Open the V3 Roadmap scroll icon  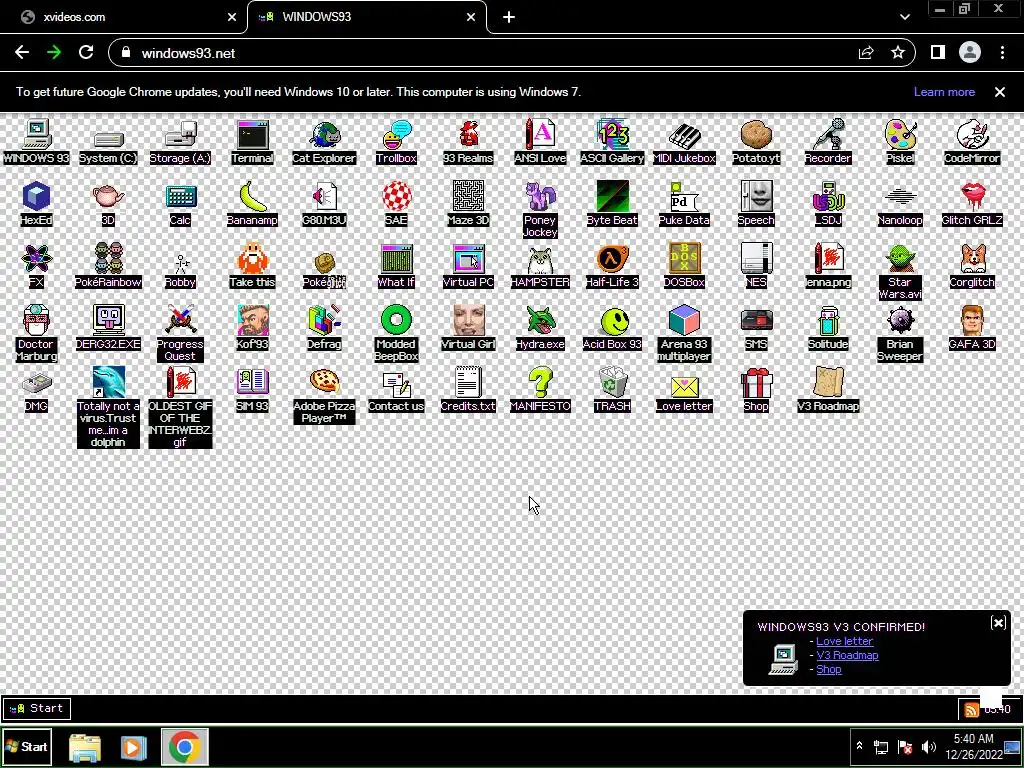(x=828, y=390)
